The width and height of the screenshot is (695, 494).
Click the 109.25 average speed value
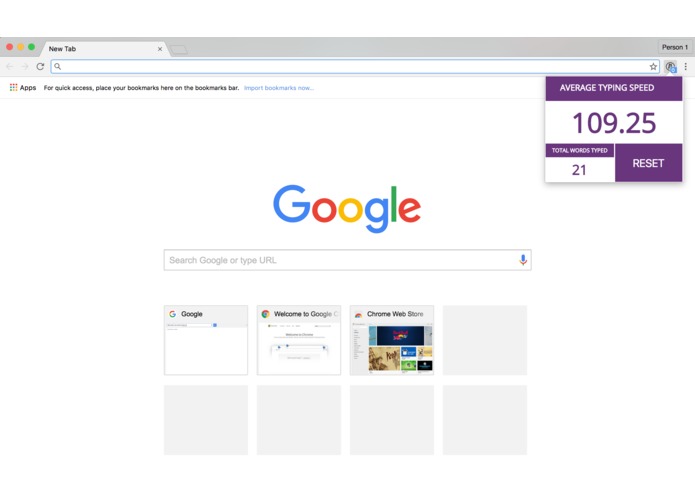click(x=614, y=123)
